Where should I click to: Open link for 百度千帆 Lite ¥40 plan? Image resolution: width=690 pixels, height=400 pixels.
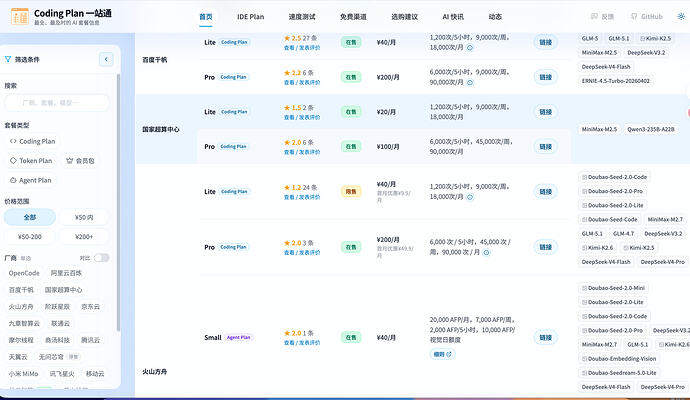coord(545,42)
